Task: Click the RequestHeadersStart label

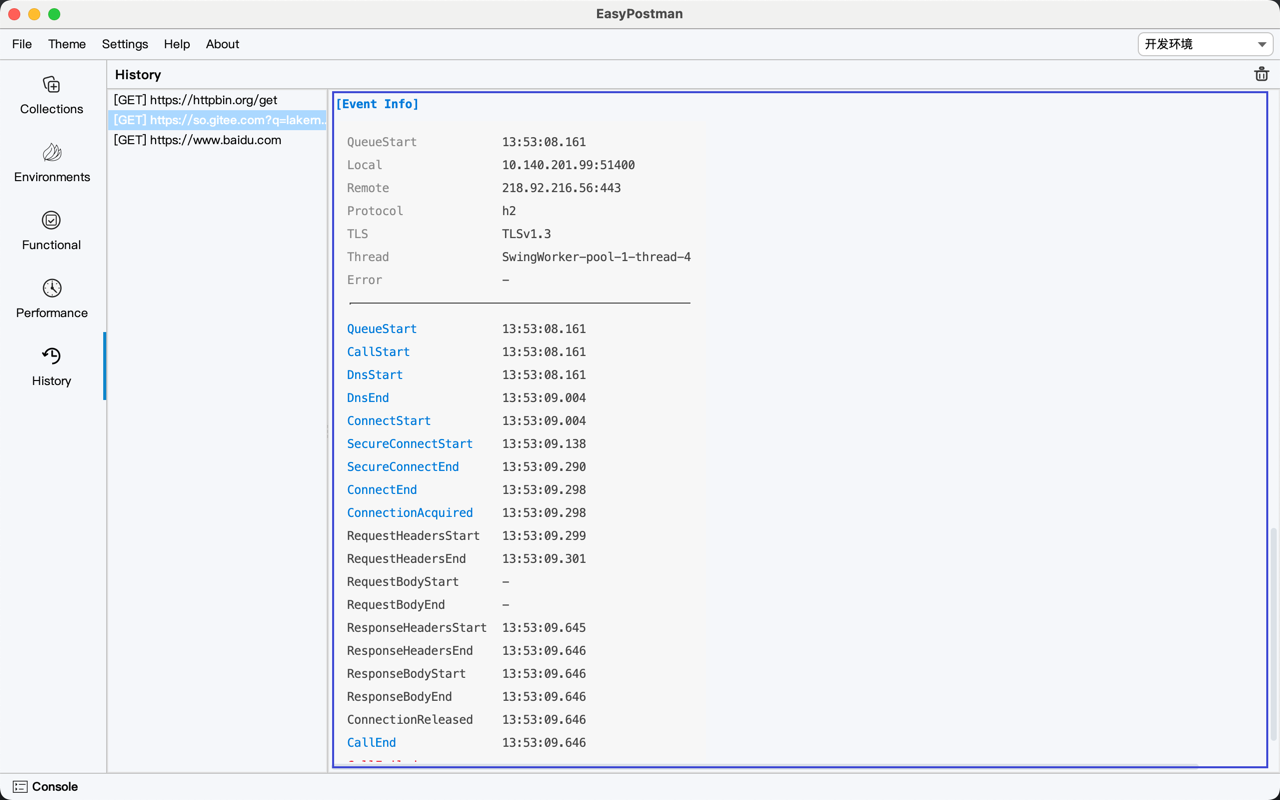Action: pyautogui.click(x=413, y=536)
